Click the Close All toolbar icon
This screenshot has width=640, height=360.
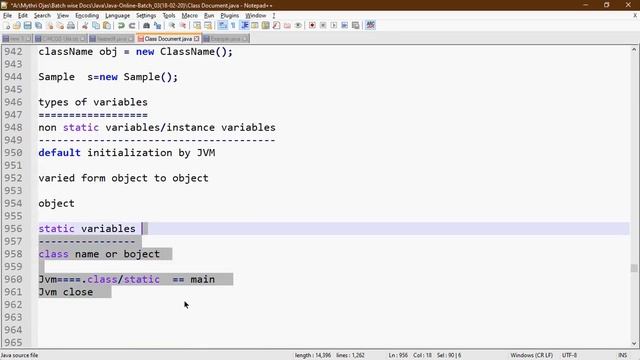pyautogui.click(x=60, y=25)
